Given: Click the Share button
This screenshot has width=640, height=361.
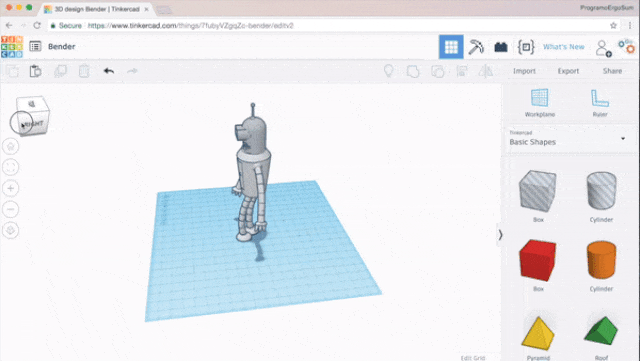Looking at the screenshot, I should [x=612, y=71].
